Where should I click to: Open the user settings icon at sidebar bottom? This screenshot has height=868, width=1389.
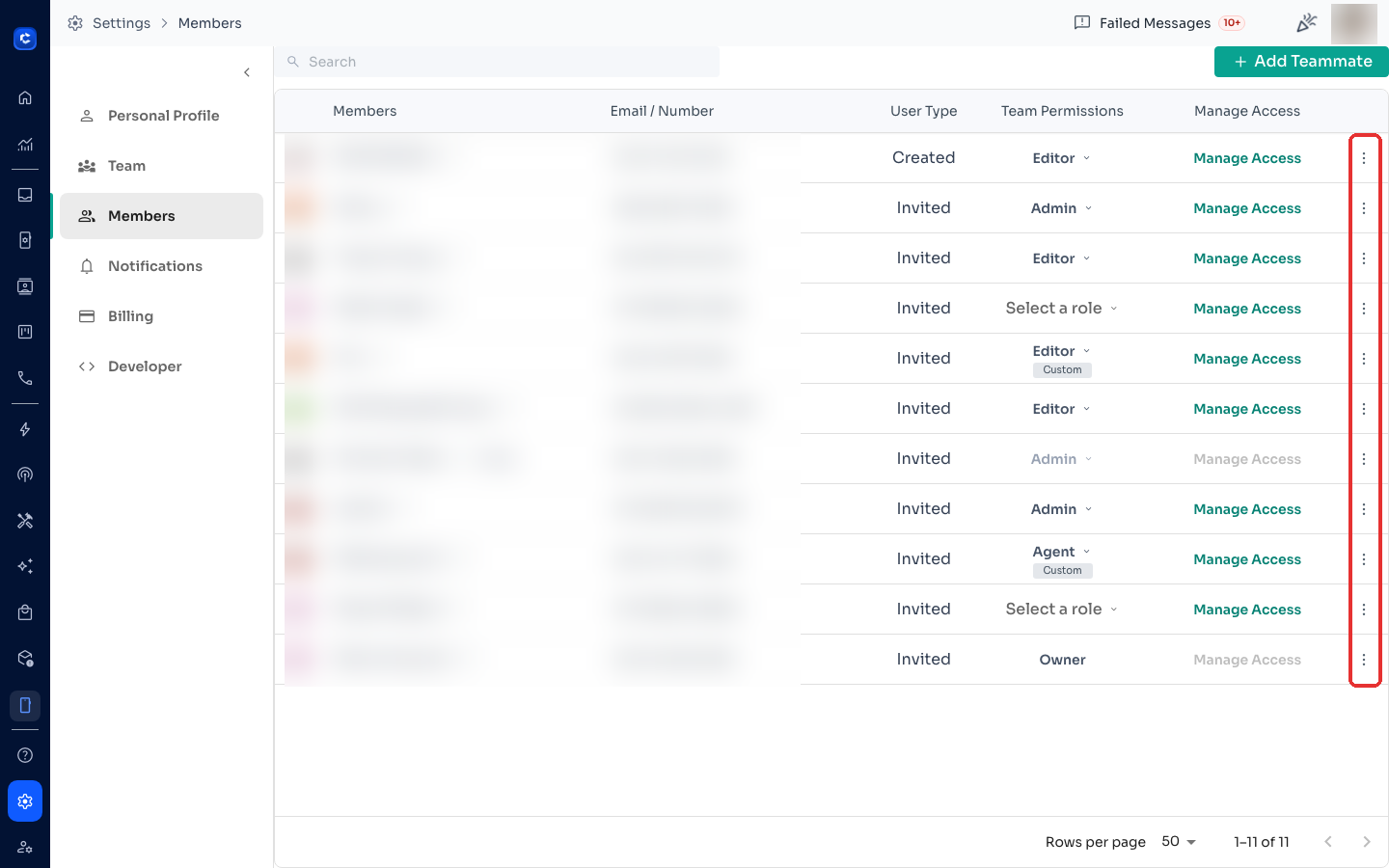click(x=25, y=847)
